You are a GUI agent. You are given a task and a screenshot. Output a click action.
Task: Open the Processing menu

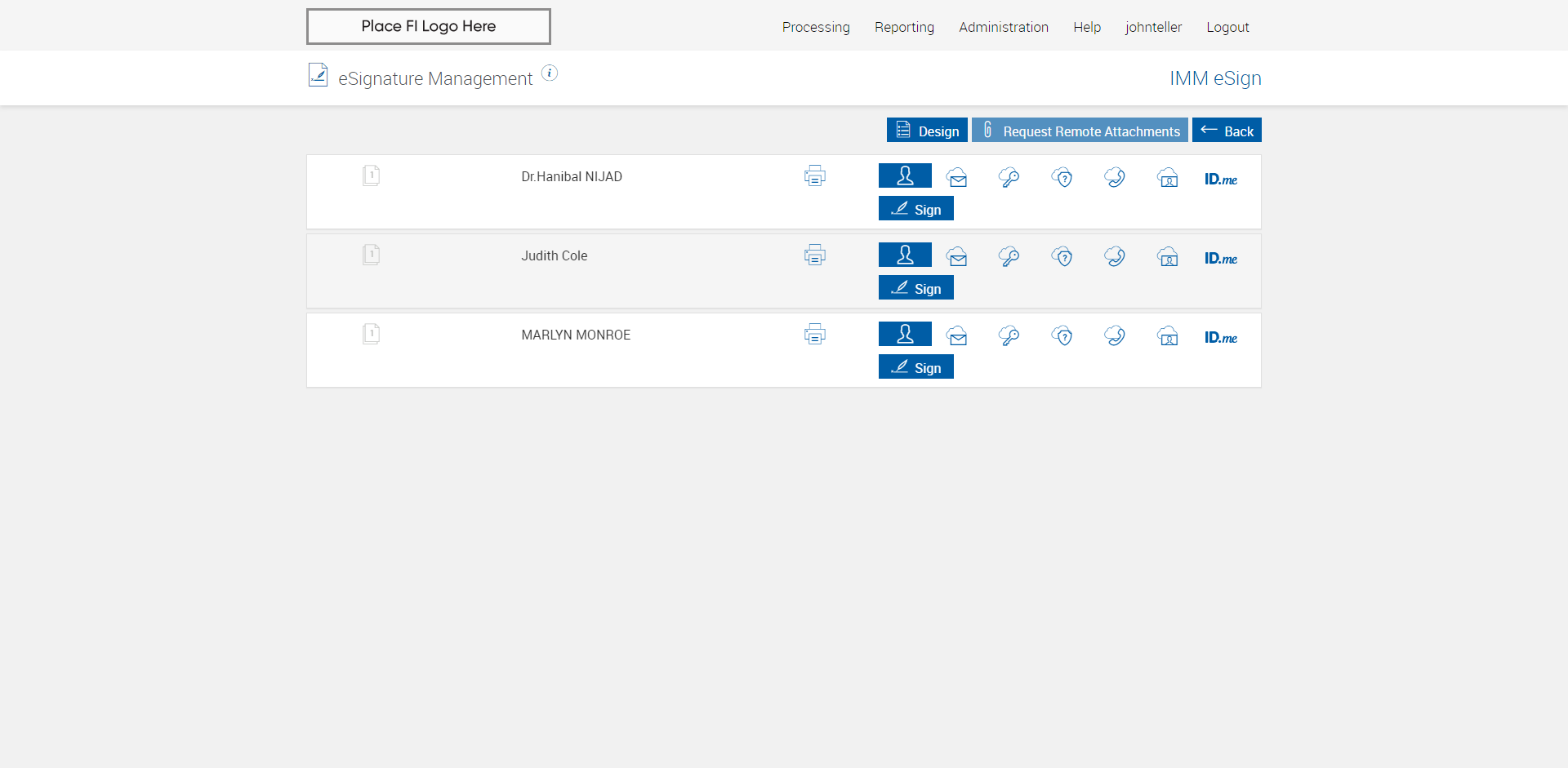pyautogui.click(x=816, y=27)
